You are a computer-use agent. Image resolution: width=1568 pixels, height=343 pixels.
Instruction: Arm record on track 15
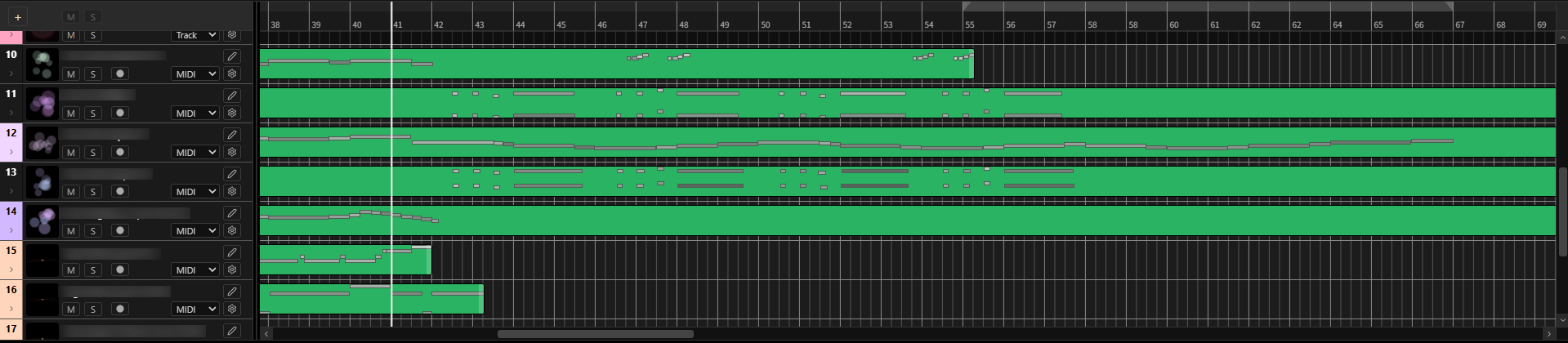click(120, 270)
